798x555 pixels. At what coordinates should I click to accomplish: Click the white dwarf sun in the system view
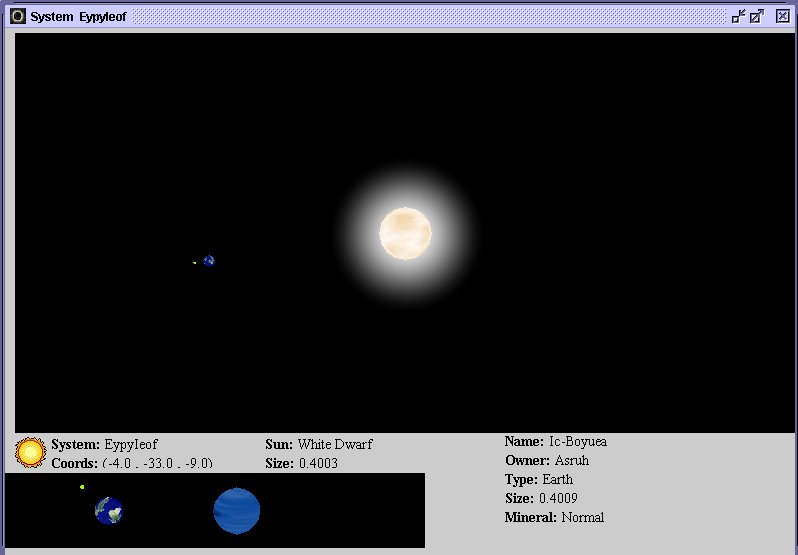click(x=405, y=233)
